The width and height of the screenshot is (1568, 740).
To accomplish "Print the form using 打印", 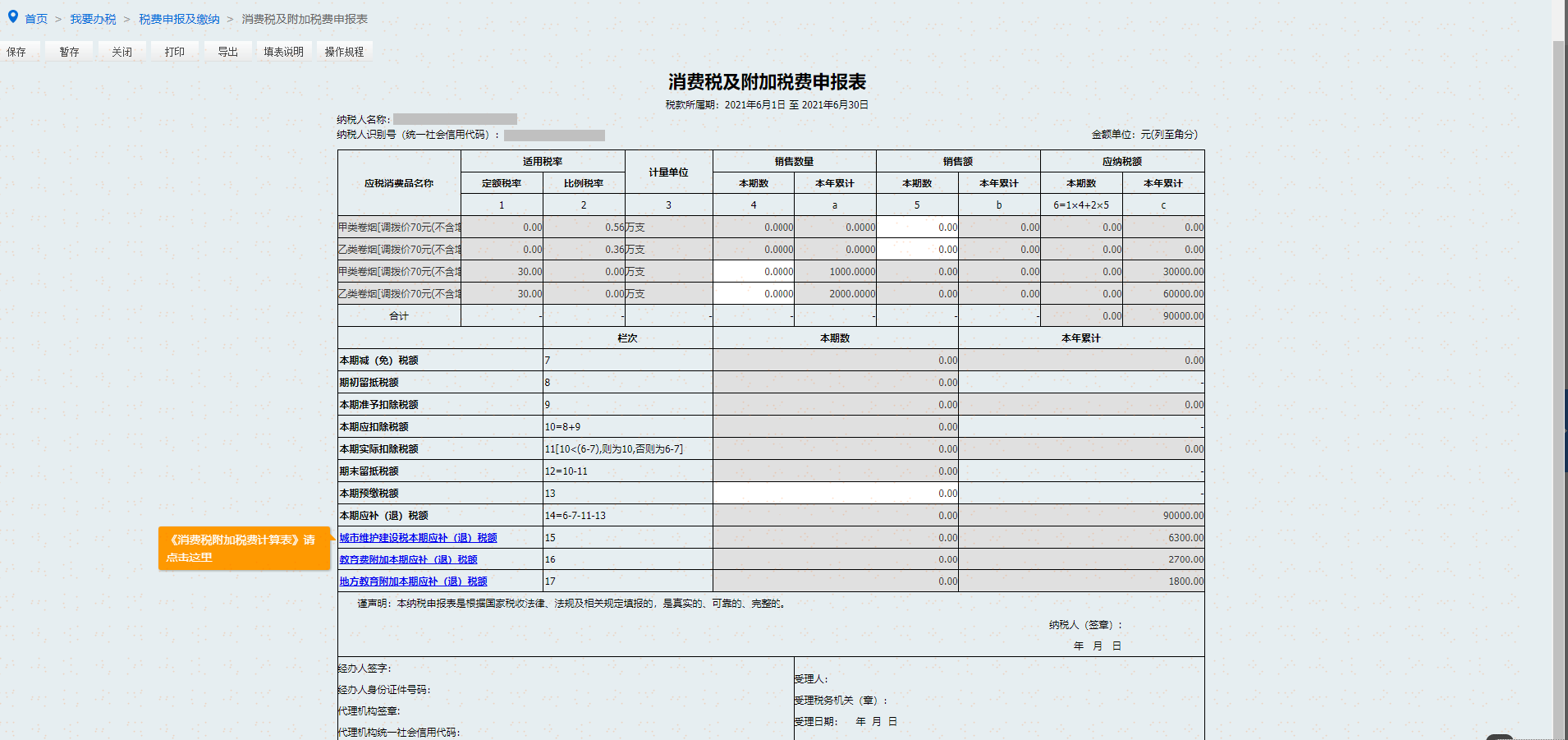I will 174,52.
